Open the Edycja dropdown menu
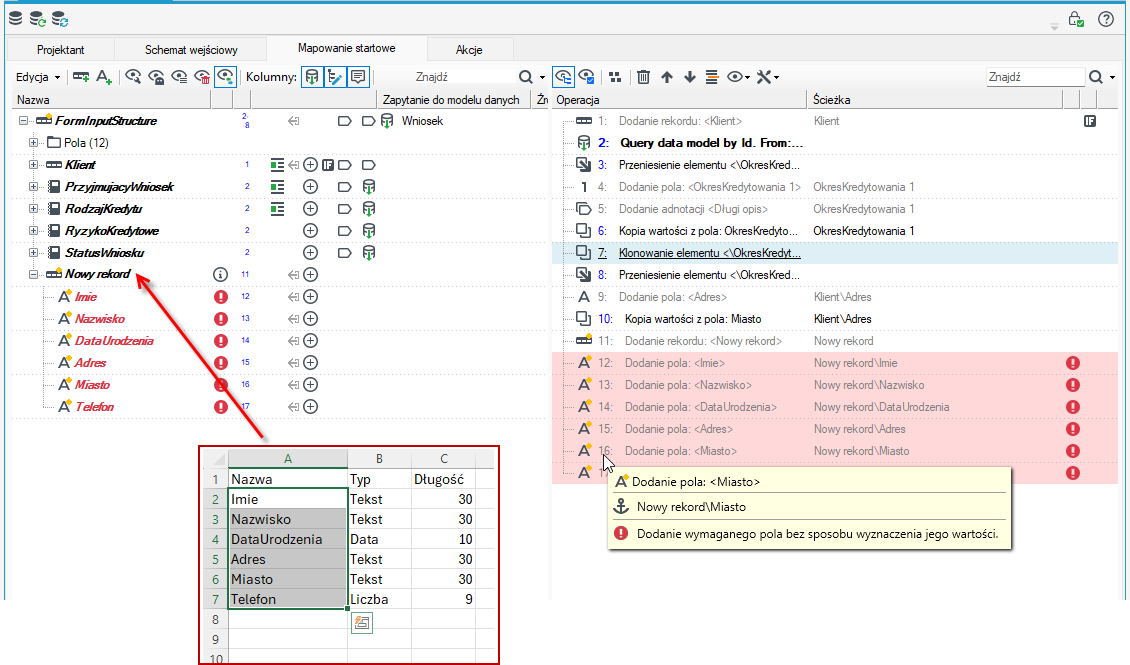Image resolution: width=1130 pixels, height=665 pixels. [38, 77]
